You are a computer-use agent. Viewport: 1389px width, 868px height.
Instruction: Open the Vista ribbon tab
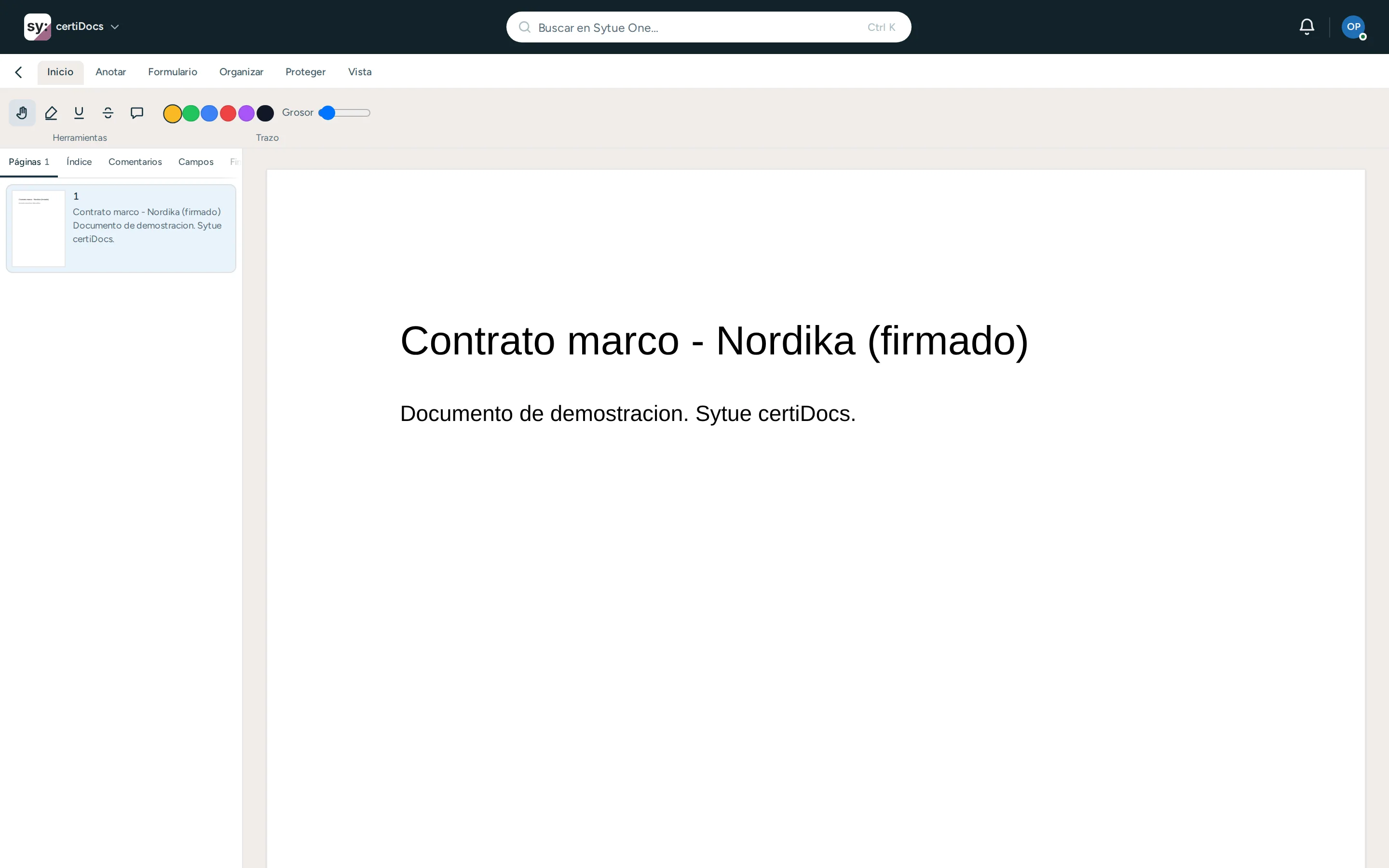[360, 72]
